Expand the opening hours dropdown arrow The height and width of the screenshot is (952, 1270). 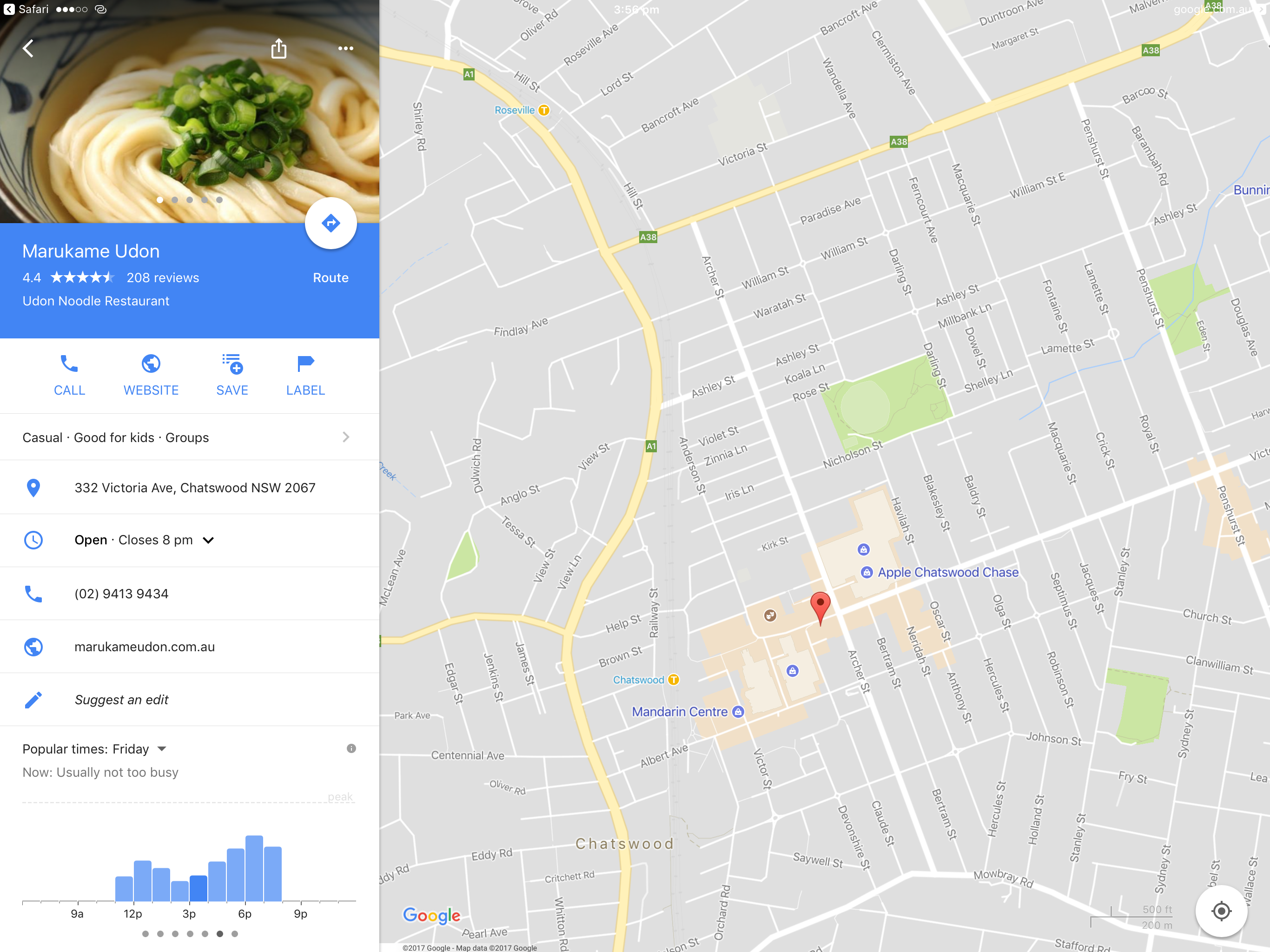[x=208, y=540]
